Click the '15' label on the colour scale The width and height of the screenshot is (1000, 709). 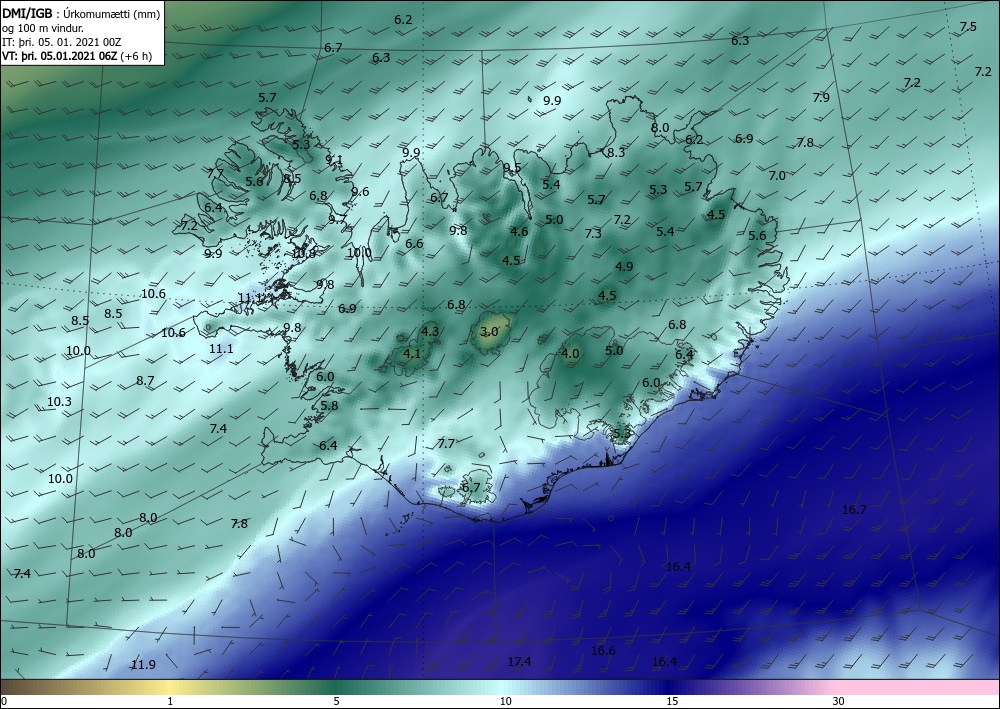(x=672, y=702)
